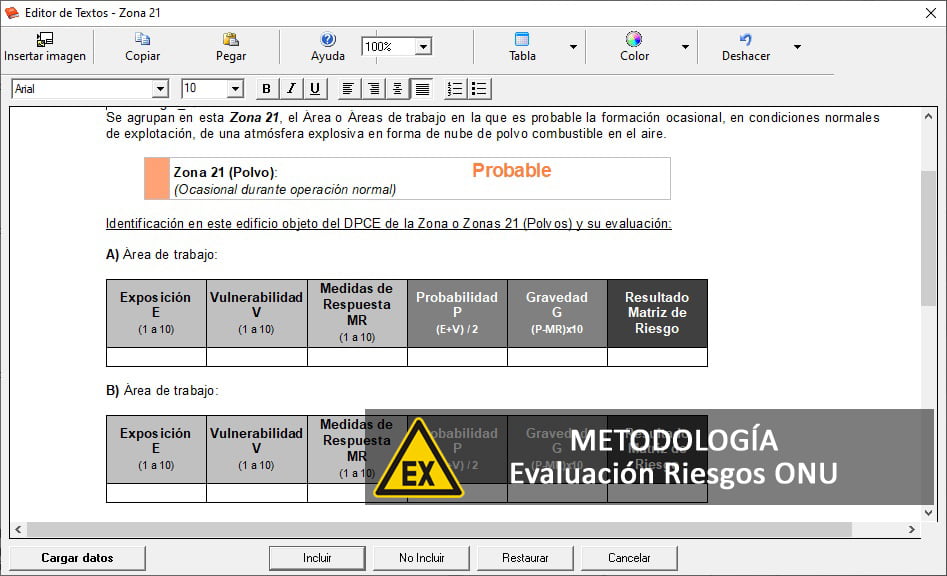The width and height of the screenshot is (947, 576).
Task: Click the (Ocasional durante operación normal) text
Action: [x=285, y=190]
